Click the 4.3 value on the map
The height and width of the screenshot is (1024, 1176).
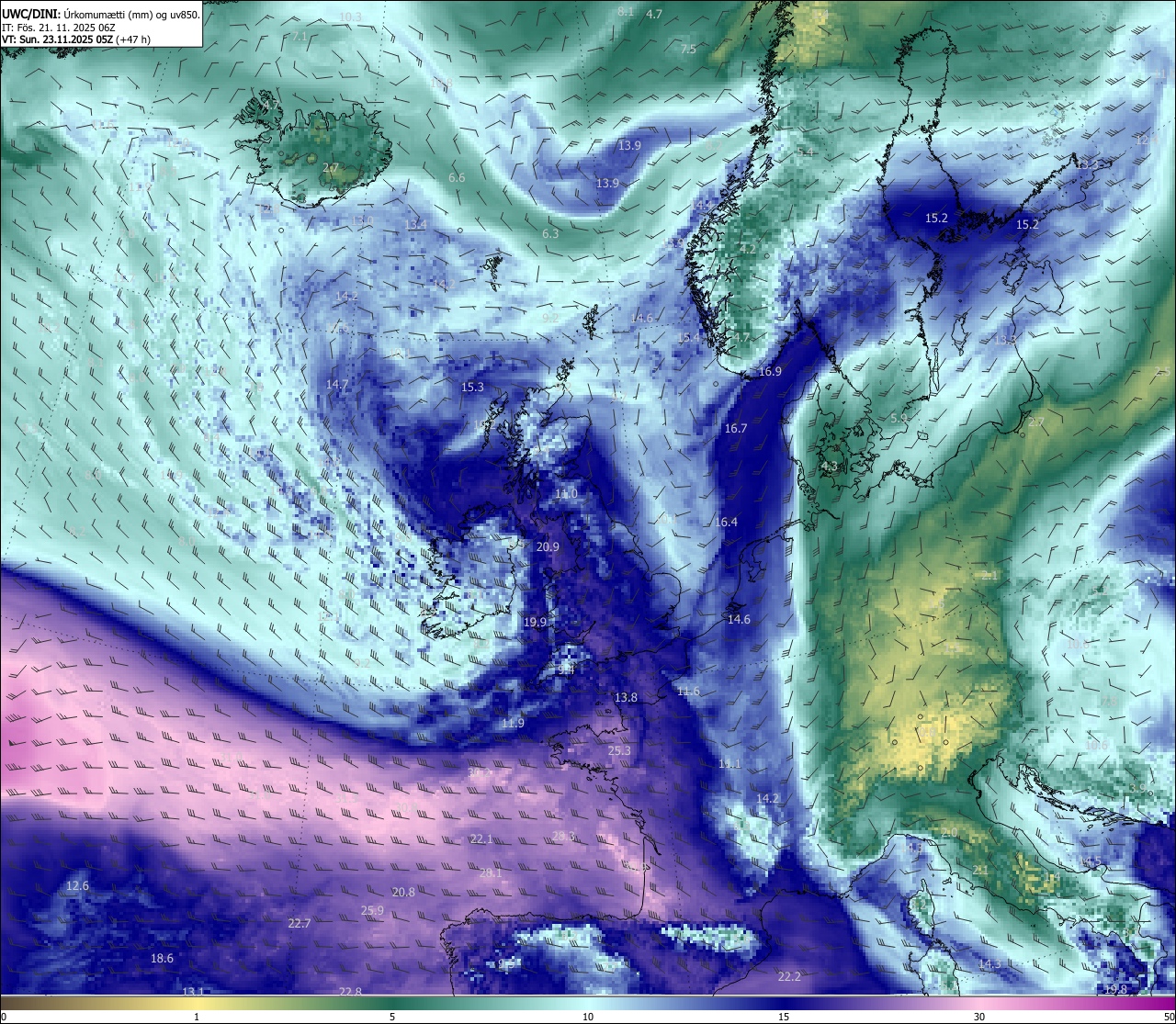point(830,466)
